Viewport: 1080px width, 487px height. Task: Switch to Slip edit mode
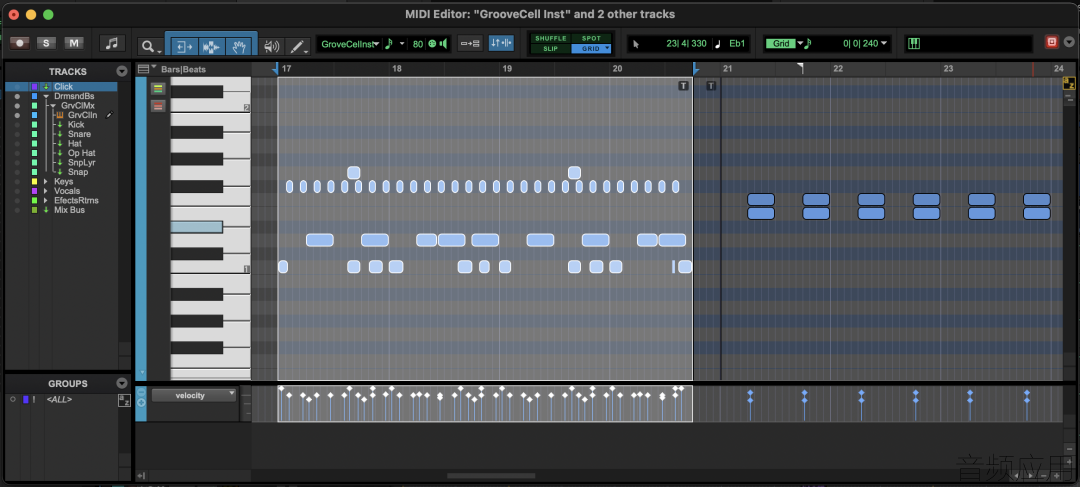[x=550, y=49]
